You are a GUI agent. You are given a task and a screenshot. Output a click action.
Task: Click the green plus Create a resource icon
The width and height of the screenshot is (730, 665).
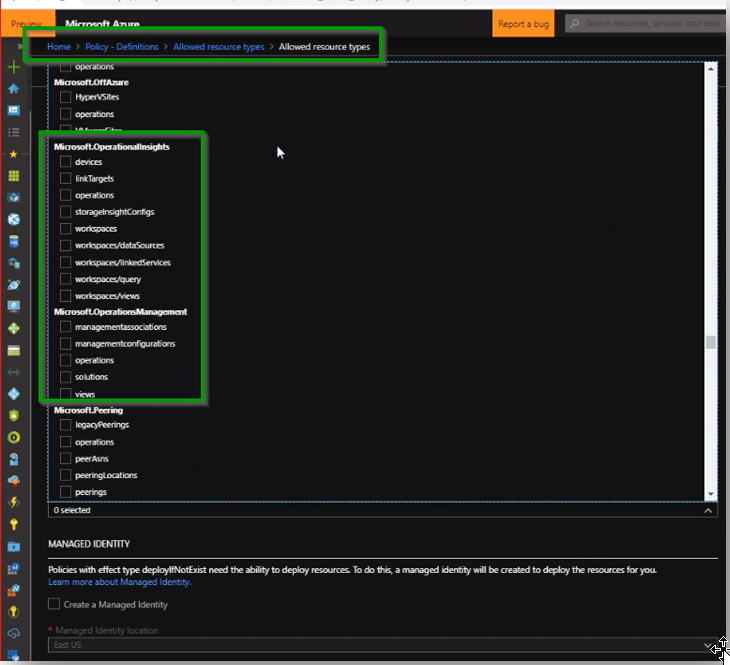pos(14,67)
